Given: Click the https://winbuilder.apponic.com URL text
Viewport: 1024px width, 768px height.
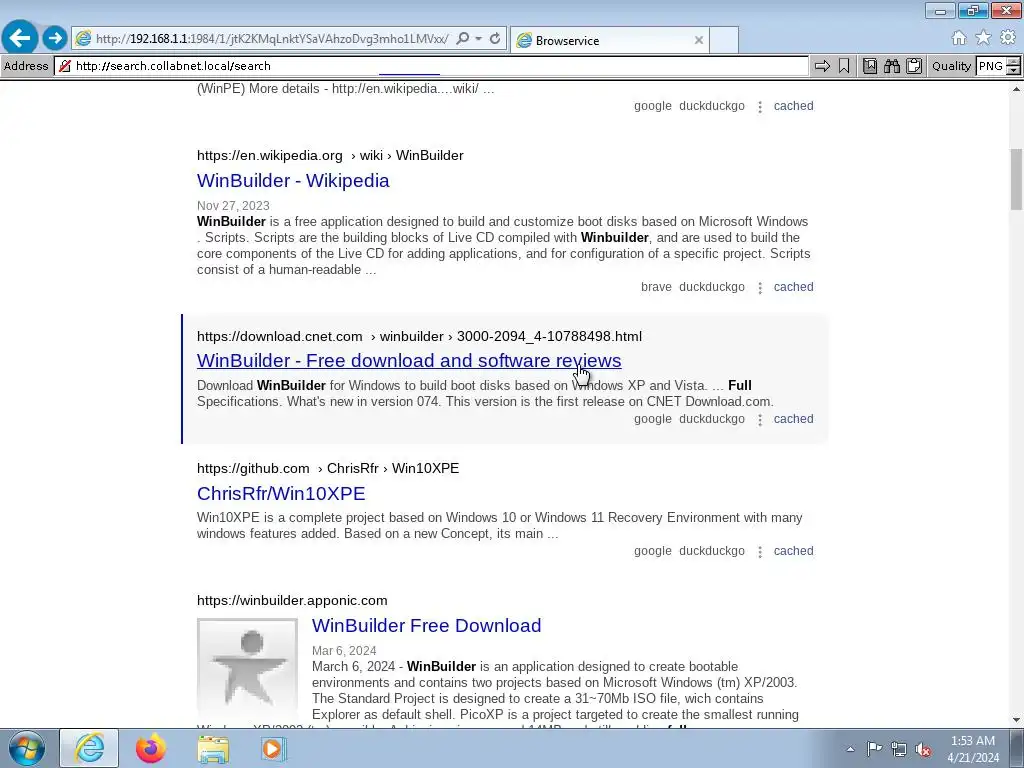Looking at the screenshot, I should 292,600.
